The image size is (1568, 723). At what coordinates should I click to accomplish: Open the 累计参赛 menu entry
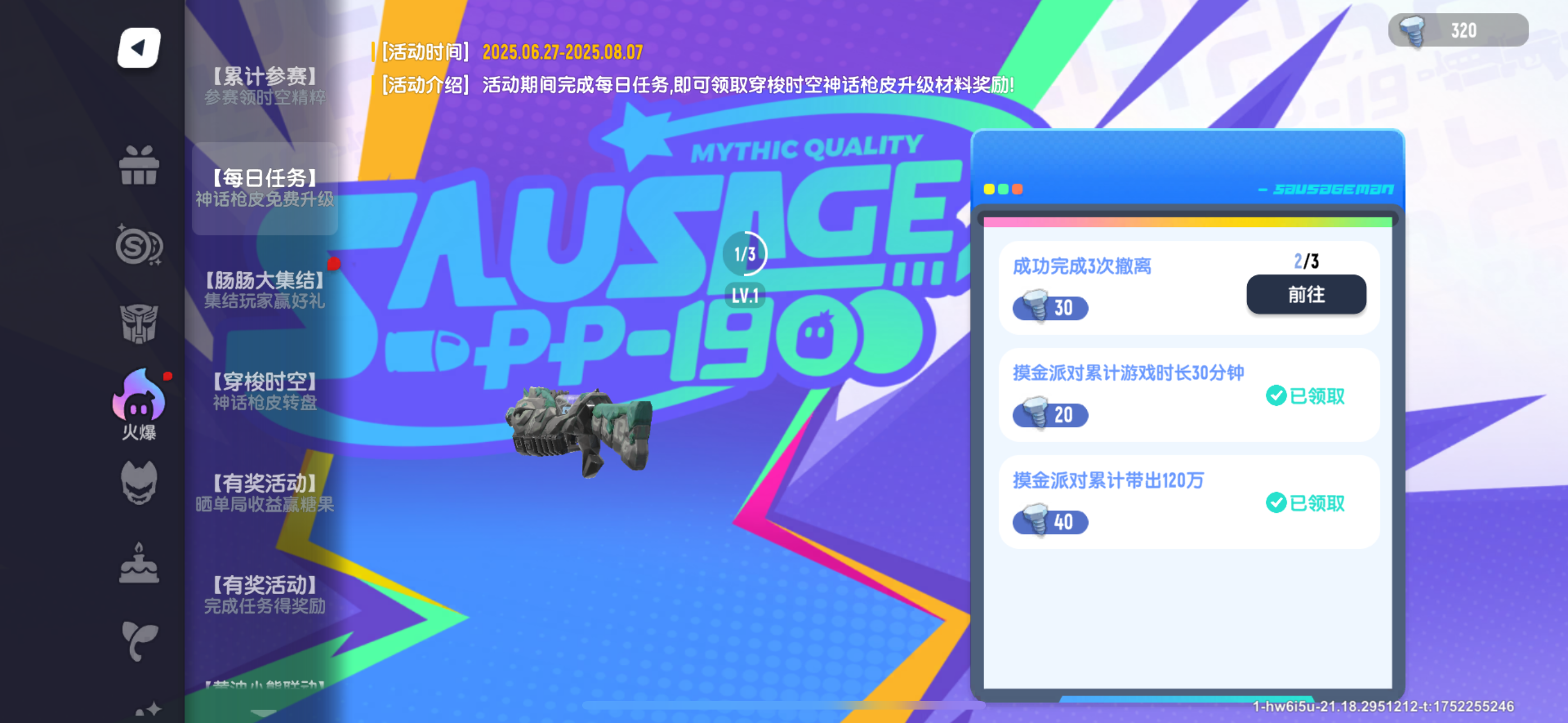[265, 85]
